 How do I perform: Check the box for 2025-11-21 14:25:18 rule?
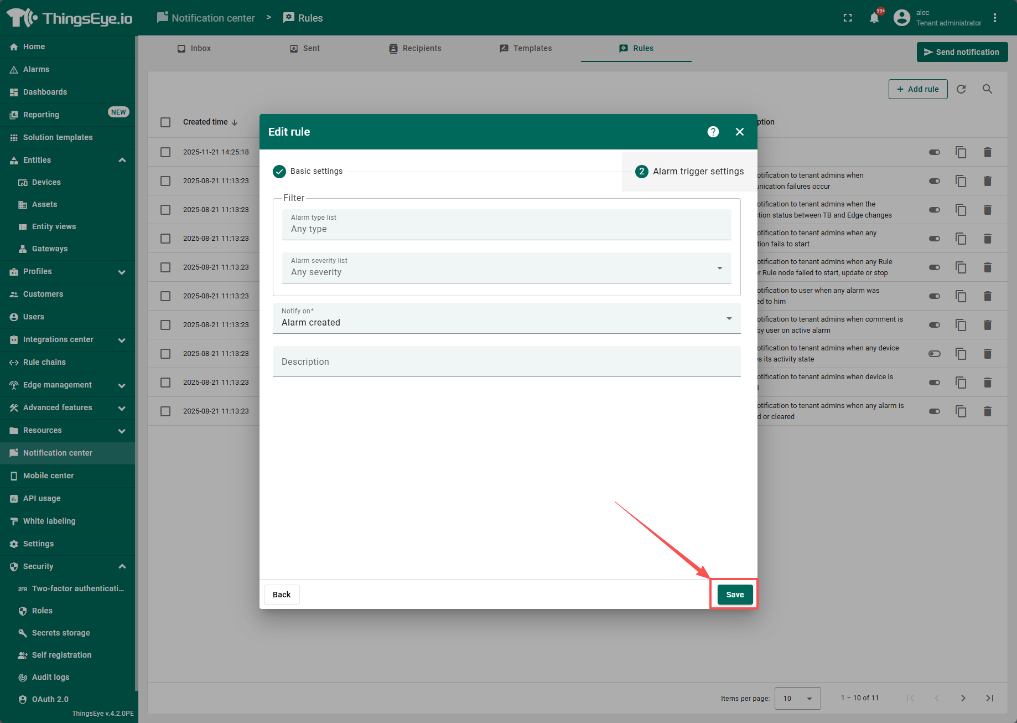(x=166, y=152)
